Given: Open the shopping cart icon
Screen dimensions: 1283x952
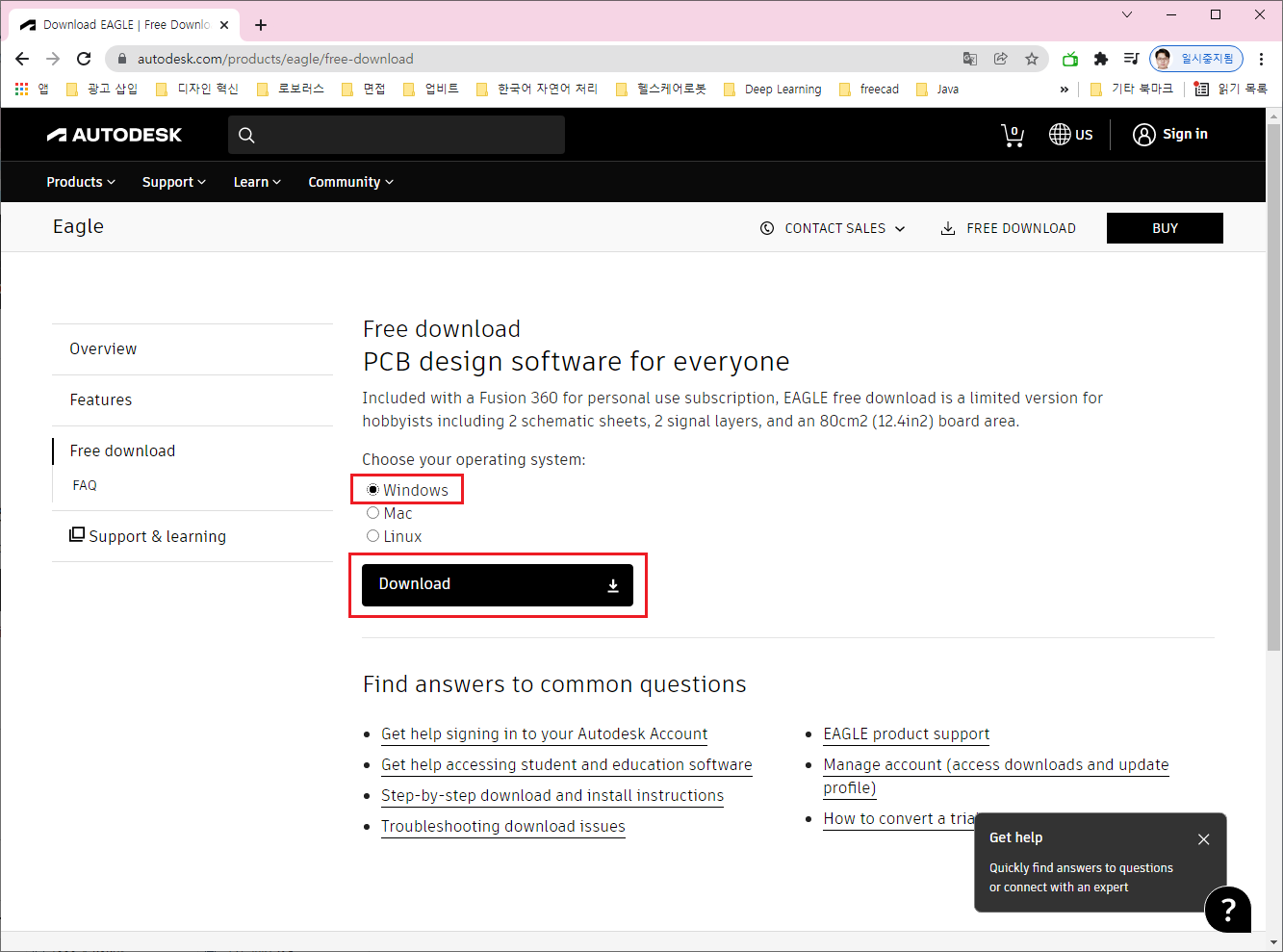Looking at the screenshot, I should [1013, 135].
